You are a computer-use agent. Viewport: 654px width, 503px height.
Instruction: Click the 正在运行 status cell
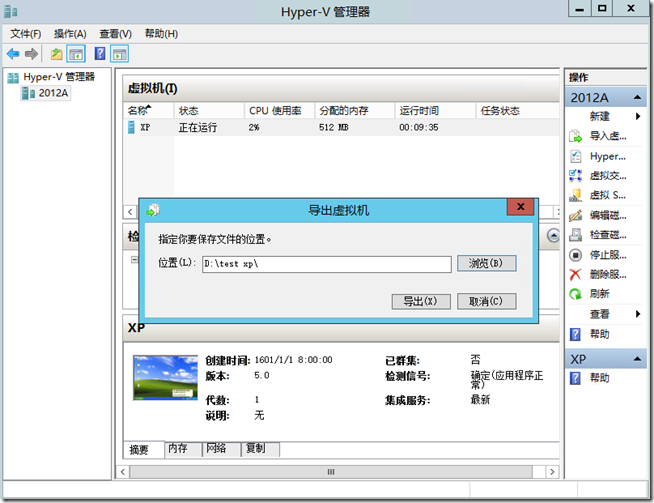pos(198,128)
